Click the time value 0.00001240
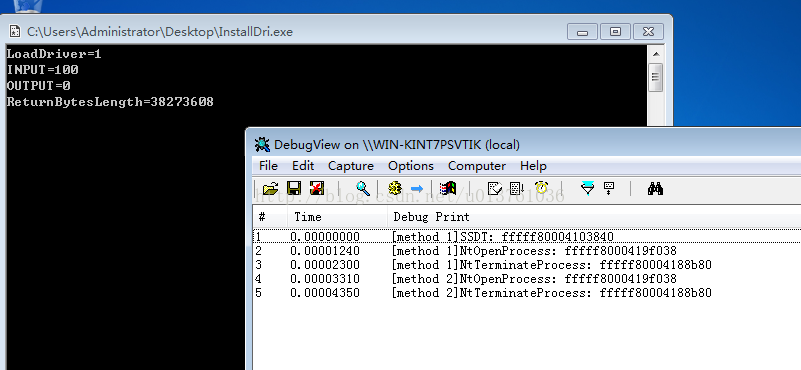This screenshot has width=801, height=370. [325, 251]
